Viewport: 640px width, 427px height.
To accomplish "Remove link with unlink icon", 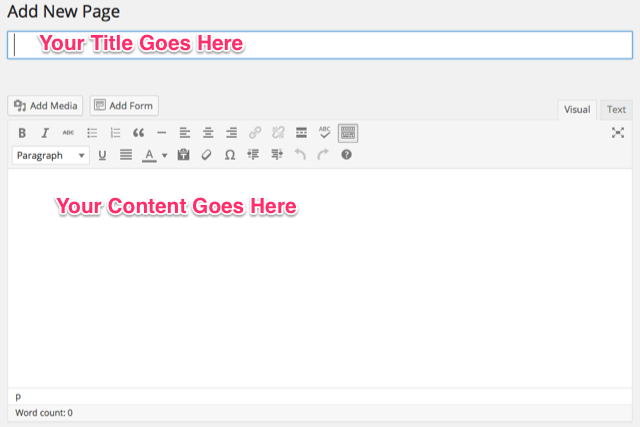I will [278, 133].
